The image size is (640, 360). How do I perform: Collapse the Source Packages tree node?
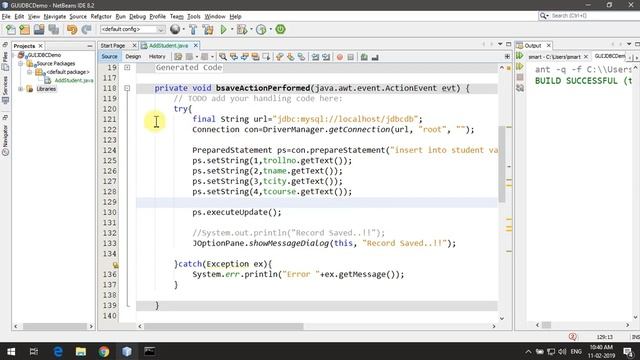click(21, 64)
